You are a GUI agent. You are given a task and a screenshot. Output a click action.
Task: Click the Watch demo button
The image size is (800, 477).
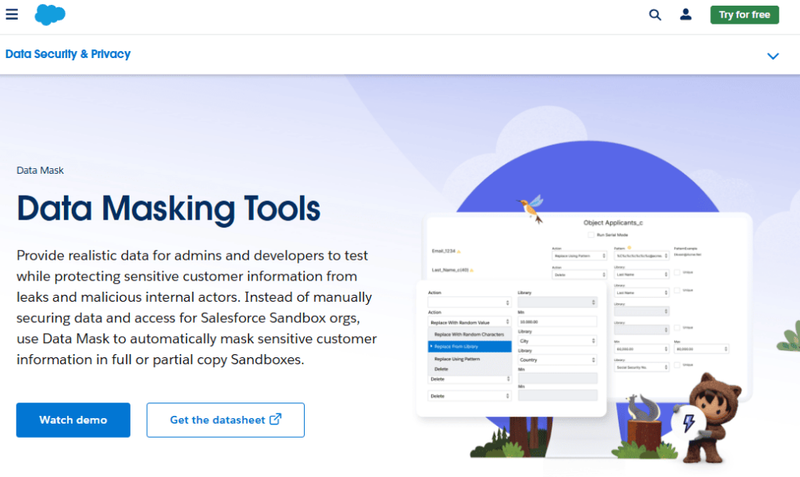pyautogui.click(x=73, y=420)
